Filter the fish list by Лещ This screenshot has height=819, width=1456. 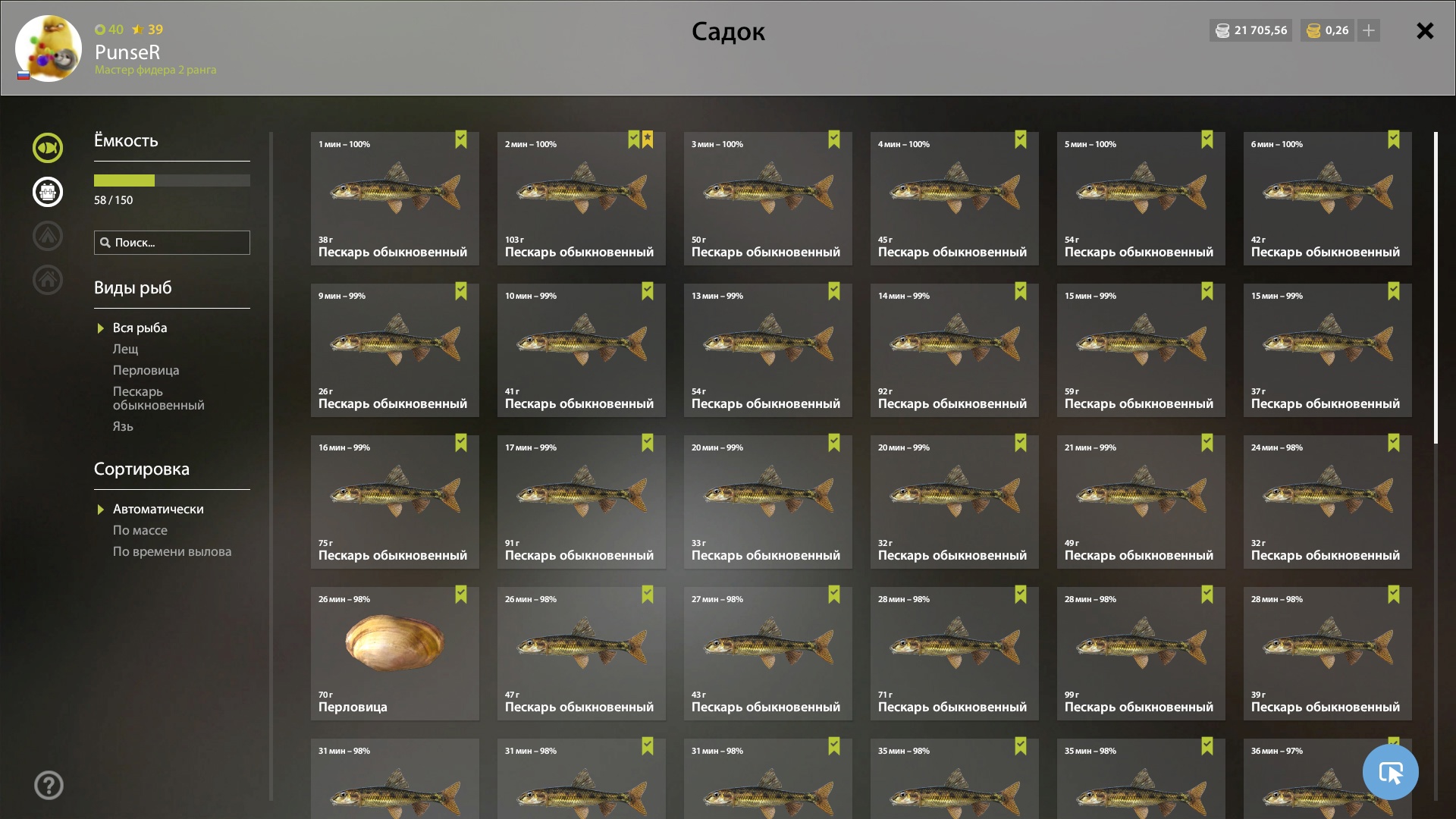click(126, 349)
